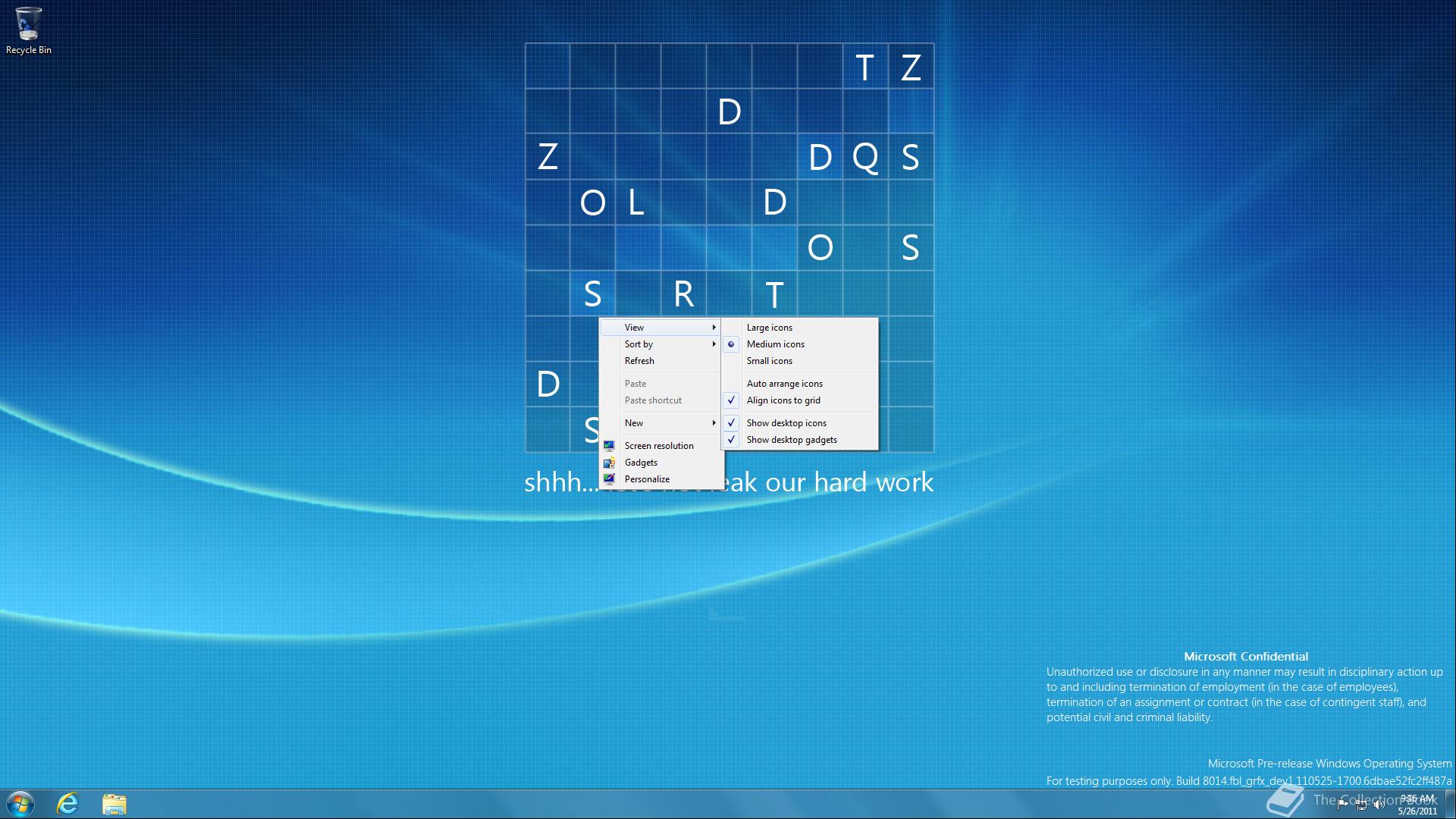Screen dimensions: 1456x819
Task: Disable Show desktop gadgets
Action: [801, 440]
